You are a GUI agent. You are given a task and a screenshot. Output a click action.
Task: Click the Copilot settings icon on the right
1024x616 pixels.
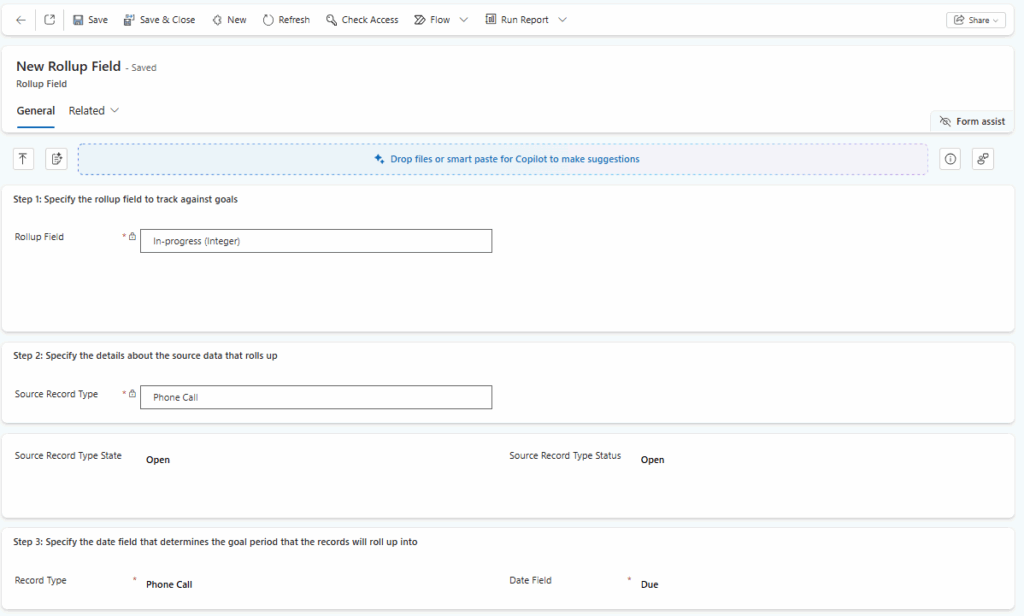click(x=983, y=158)
